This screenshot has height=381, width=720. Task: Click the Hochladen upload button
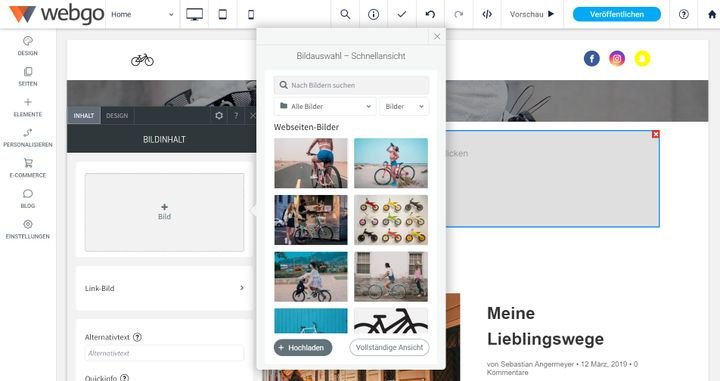click(303, 347)
